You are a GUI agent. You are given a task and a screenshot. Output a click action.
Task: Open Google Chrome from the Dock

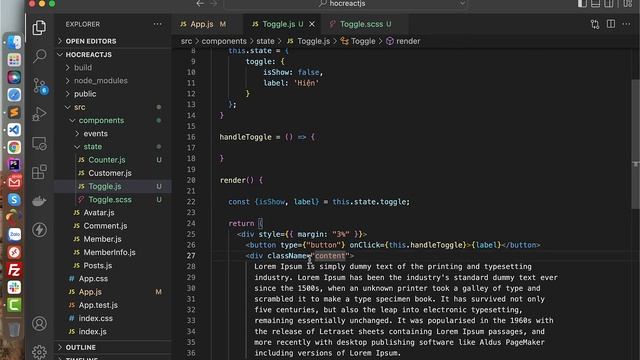pos(14,147)
